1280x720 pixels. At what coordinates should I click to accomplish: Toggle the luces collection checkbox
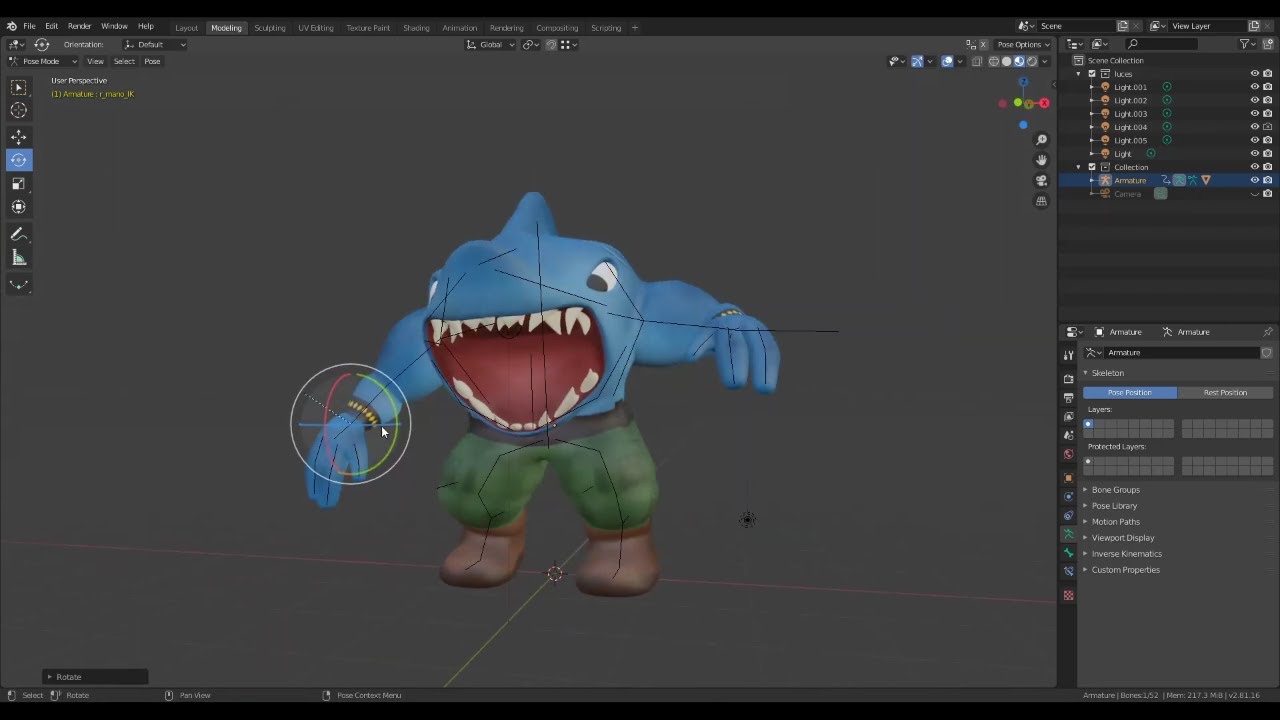point(1092,74)
